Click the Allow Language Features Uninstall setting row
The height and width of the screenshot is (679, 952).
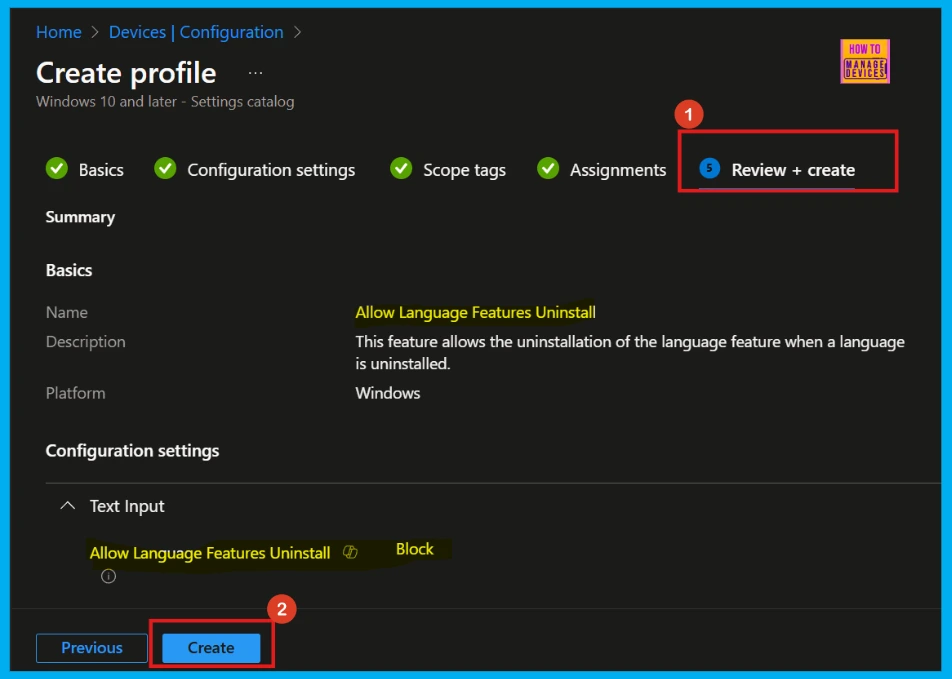(262, 552)
